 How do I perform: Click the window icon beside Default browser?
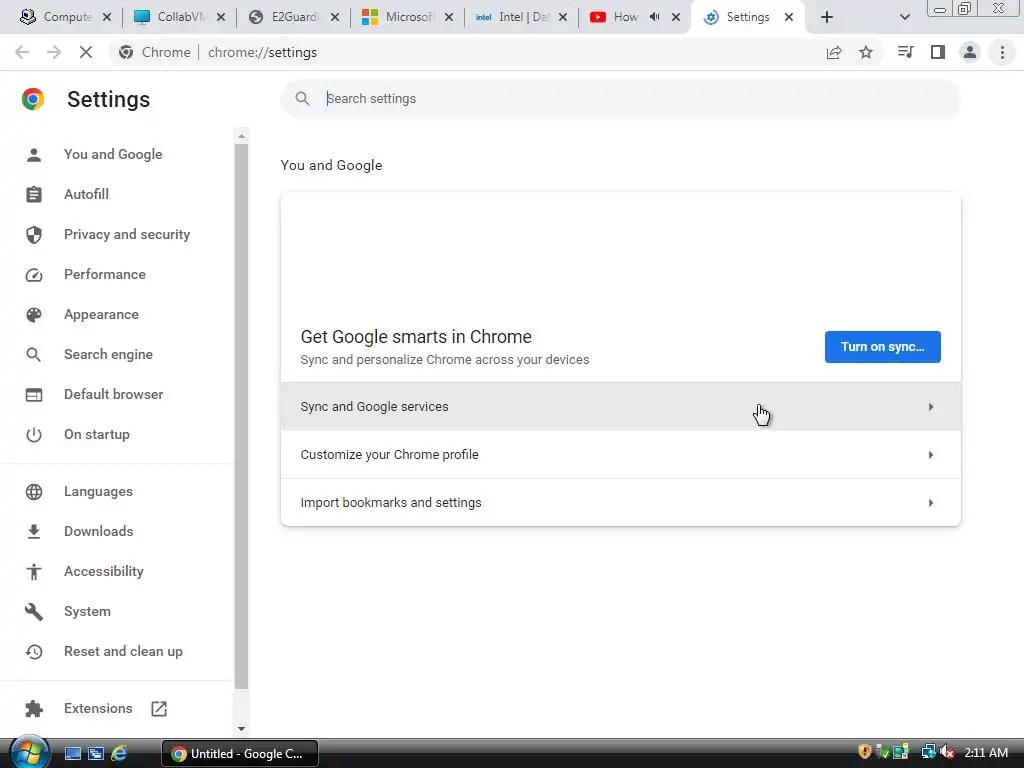[x=34, y=395]
